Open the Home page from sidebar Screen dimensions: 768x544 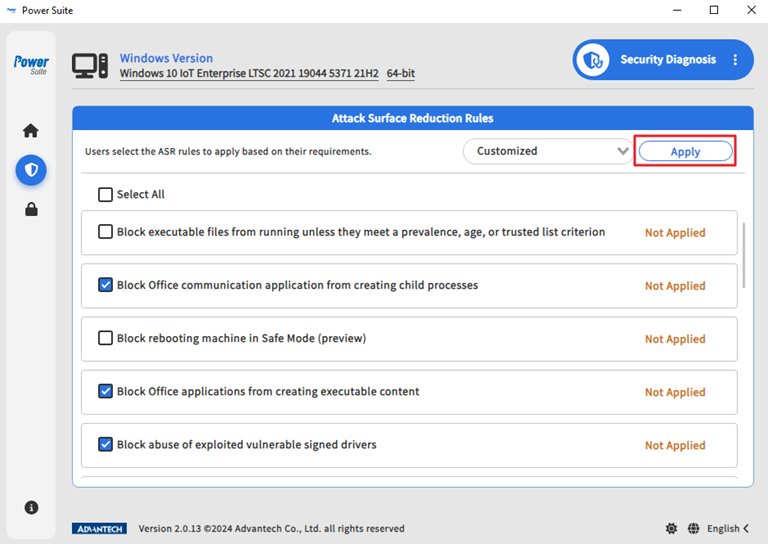tap(31, 131)
